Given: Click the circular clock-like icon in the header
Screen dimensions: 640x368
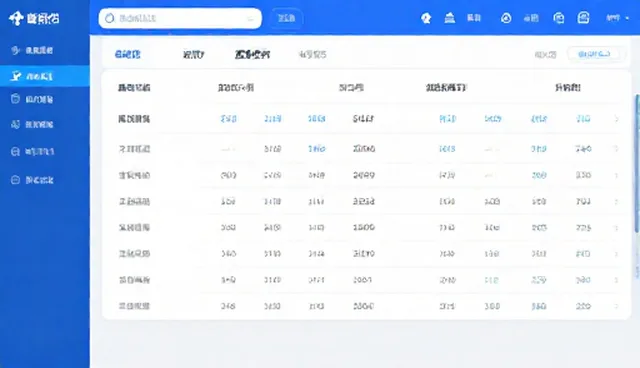Looking at the screenshot, I should [x=506, y=18].
